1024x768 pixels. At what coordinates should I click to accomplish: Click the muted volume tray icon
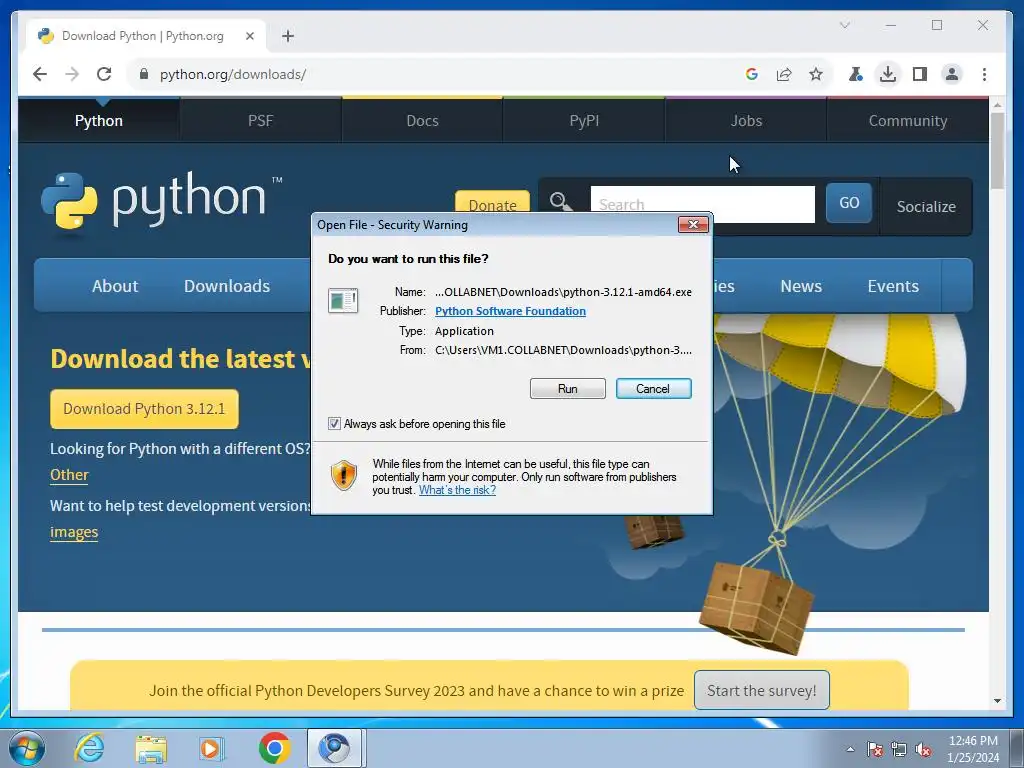pos(923,749)
